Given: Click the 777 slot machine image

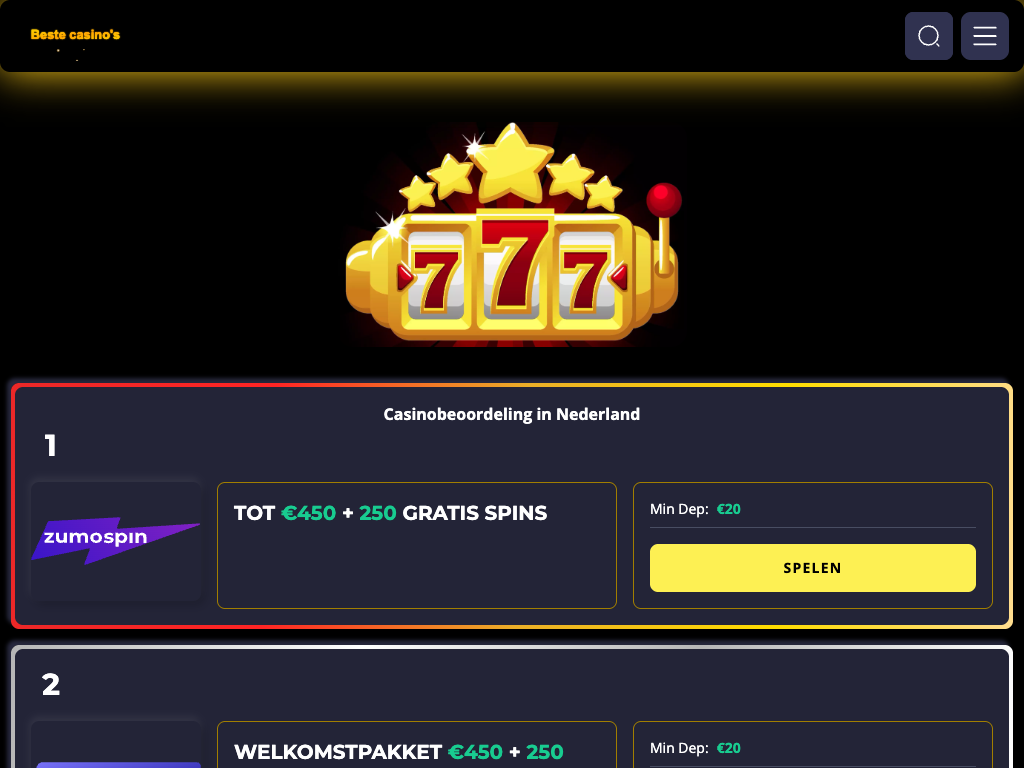Looking at the screenshot, I should pos(513,234).
